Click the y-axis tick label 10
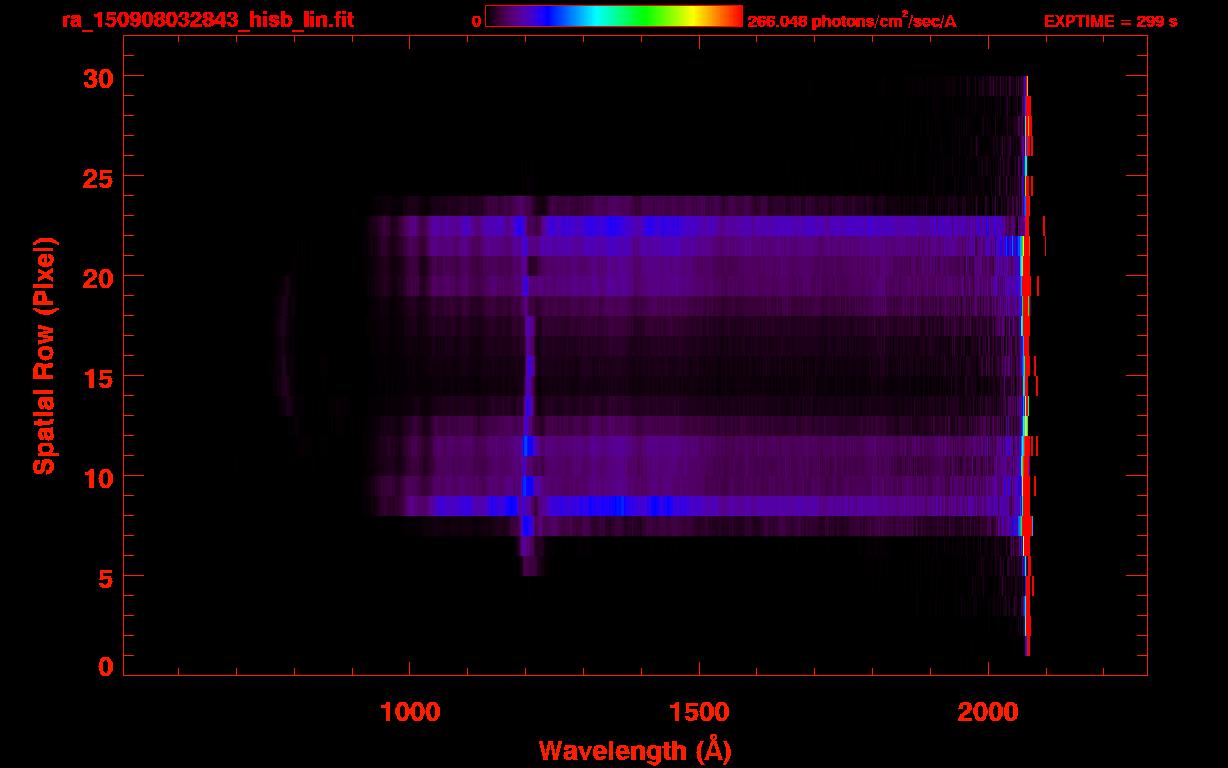Image resolution: width=1228 pixels, height=768 pixels. (x=96, y=477)
